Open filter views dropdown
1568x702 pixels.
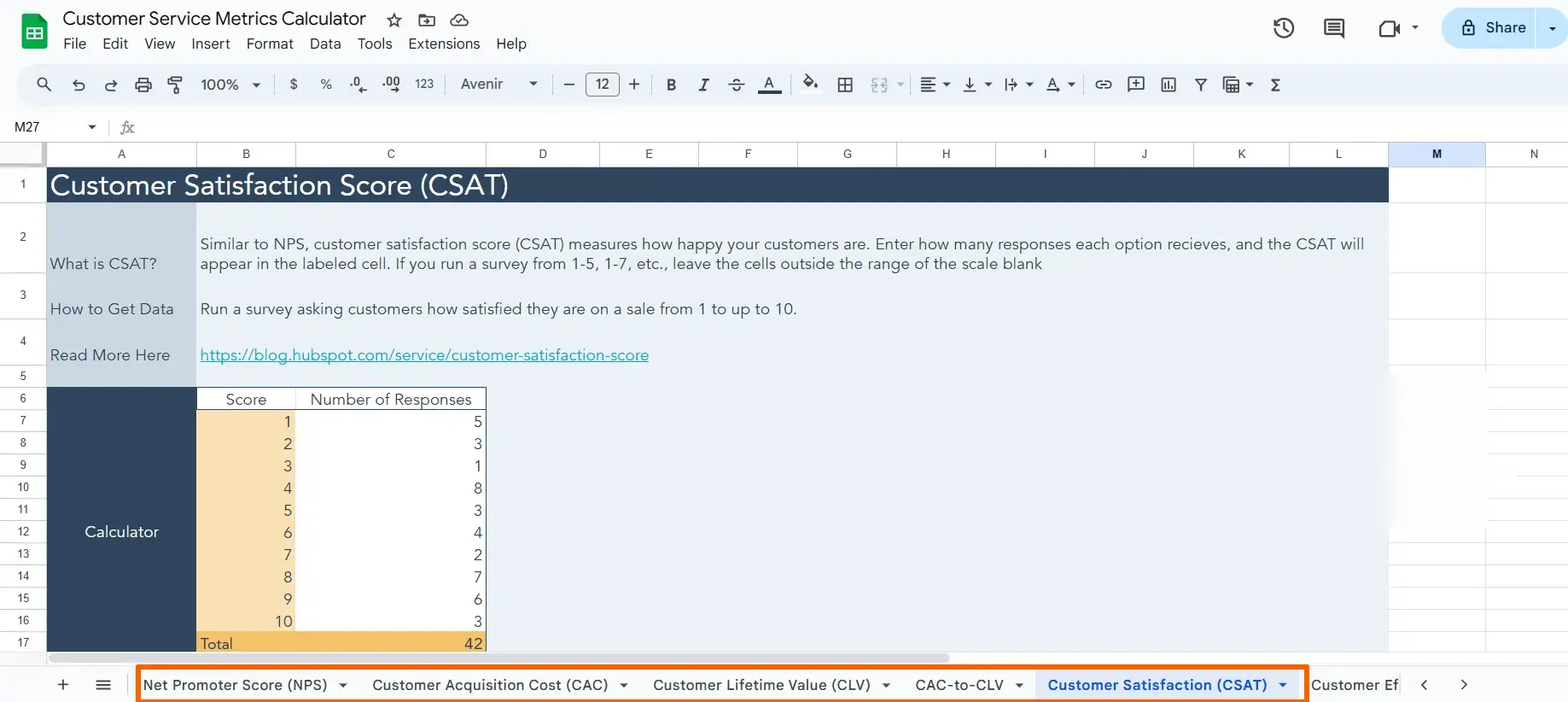(1238, 85)
